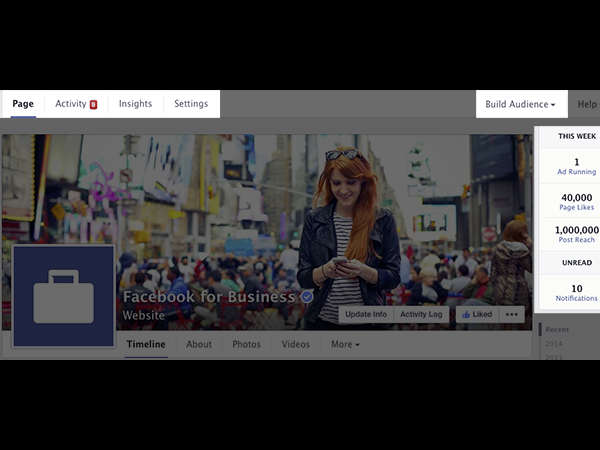Open the Help menu
The image size is (600, 450).
(x=587, y=104)
